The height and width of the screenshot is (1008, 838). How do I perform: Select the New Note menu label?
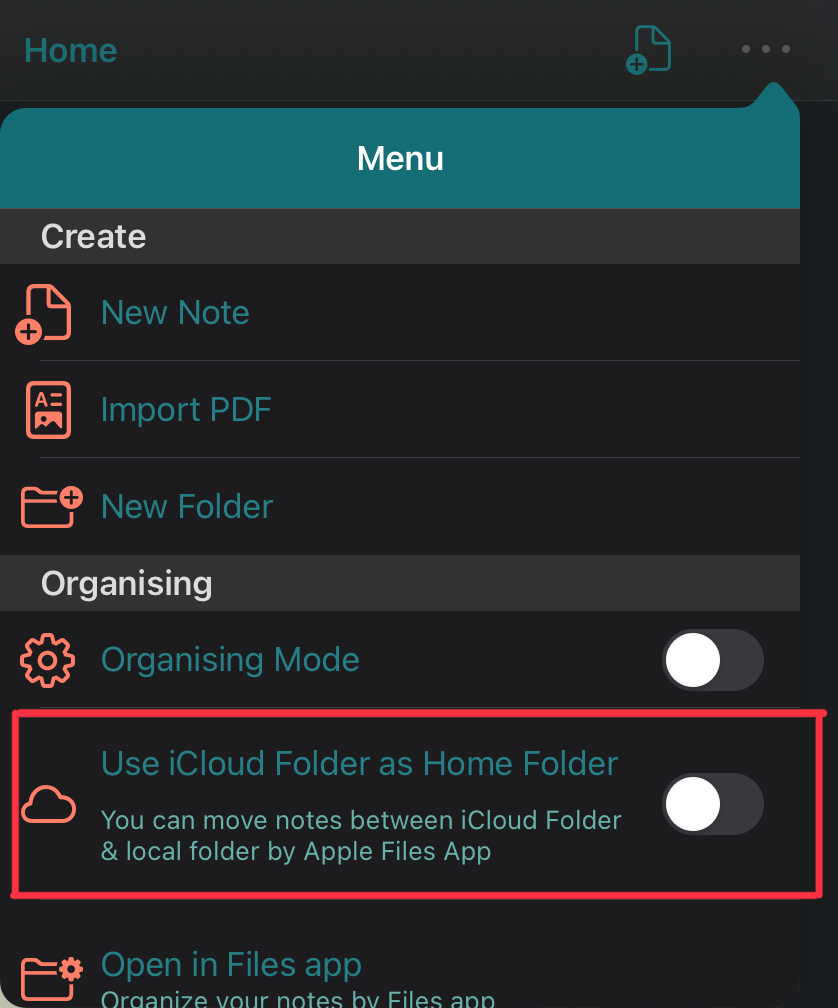point(175,313)
